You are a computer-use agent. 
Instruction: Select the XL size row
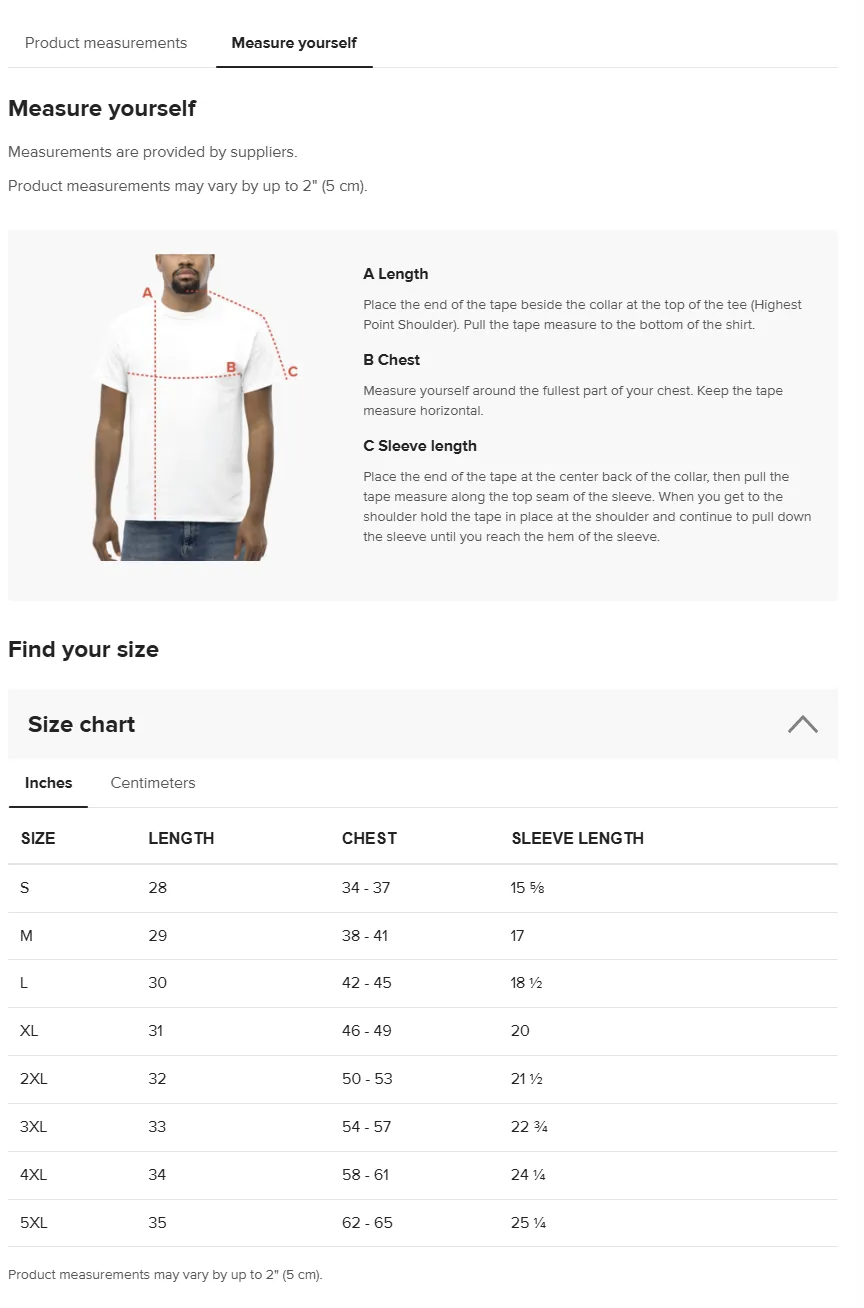(423, 1031)
